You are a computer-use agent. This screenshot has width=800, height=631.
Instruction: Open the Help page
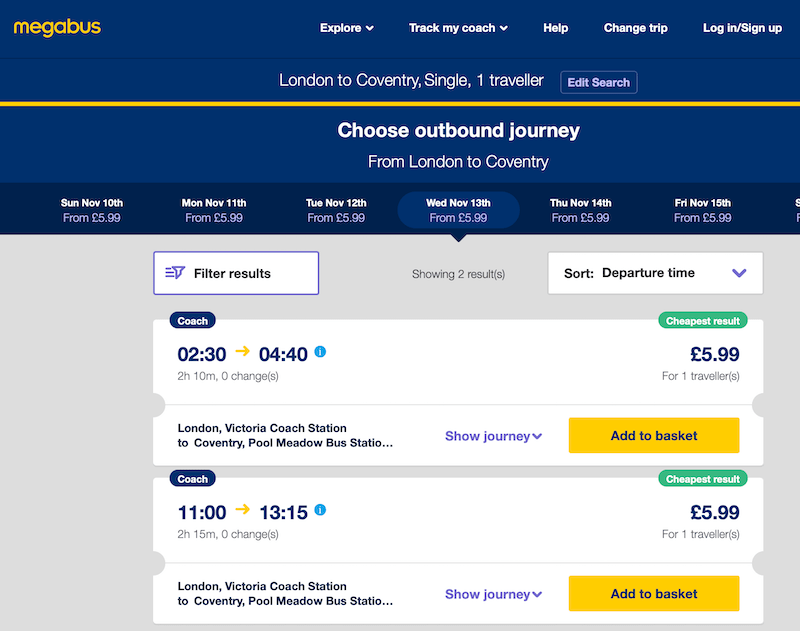[556, 28]
